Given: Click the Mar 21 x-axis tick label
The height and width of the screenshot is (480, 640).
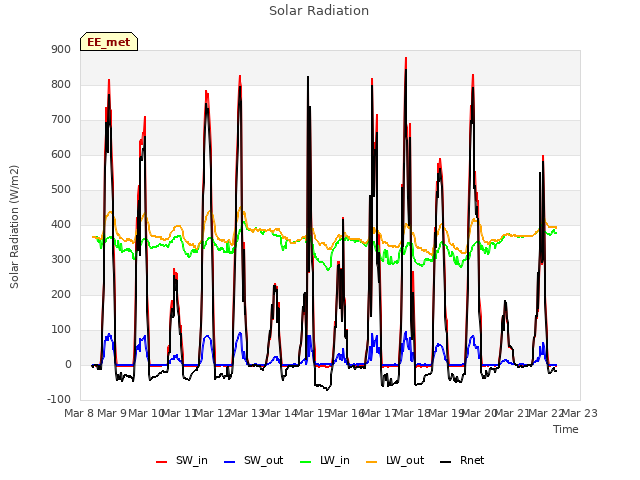Looking at the screenshot, I should point(514,413).
